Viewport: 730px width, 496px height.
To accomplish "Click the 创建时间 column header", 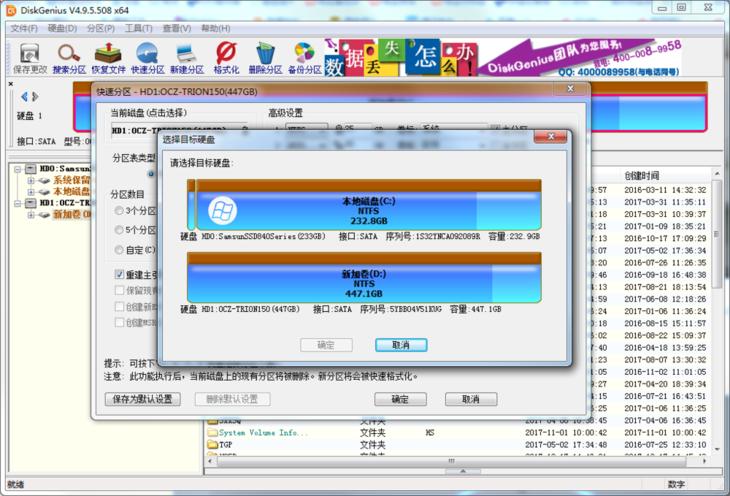I will click(x=641, y=176).
